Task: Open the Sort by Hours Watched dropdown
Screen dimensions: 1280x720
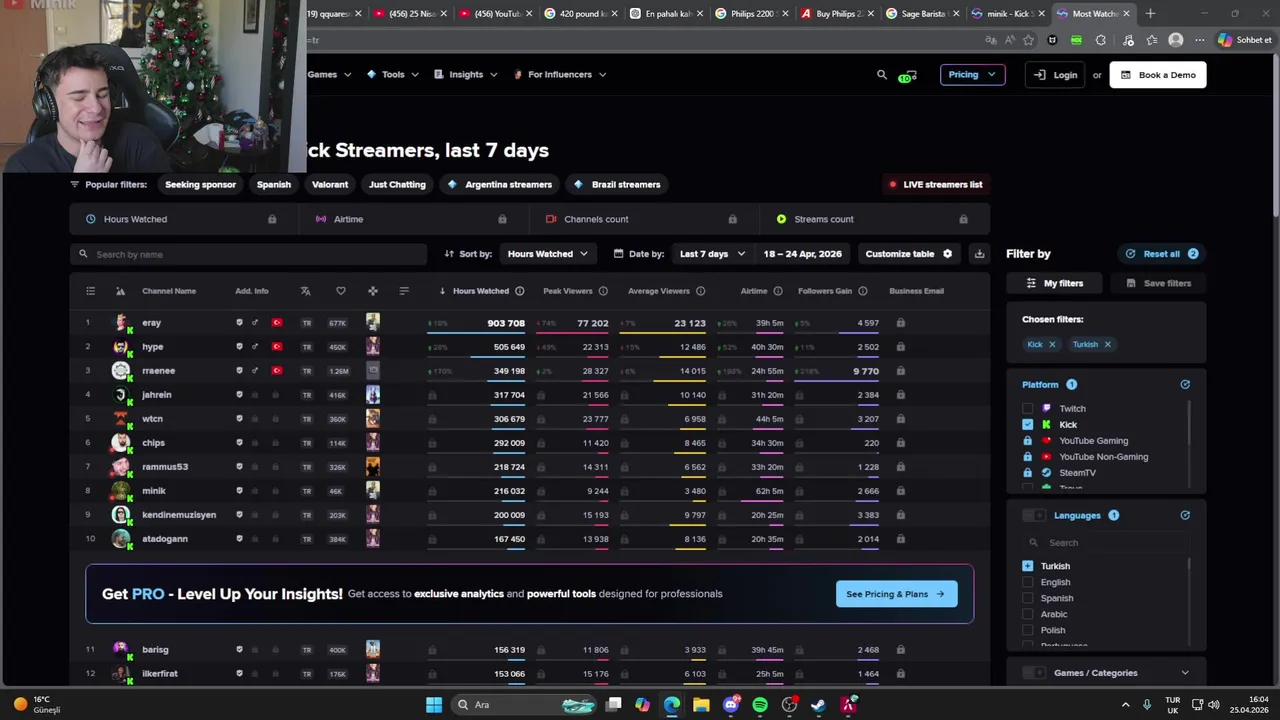Action: [x=547, y=254]
